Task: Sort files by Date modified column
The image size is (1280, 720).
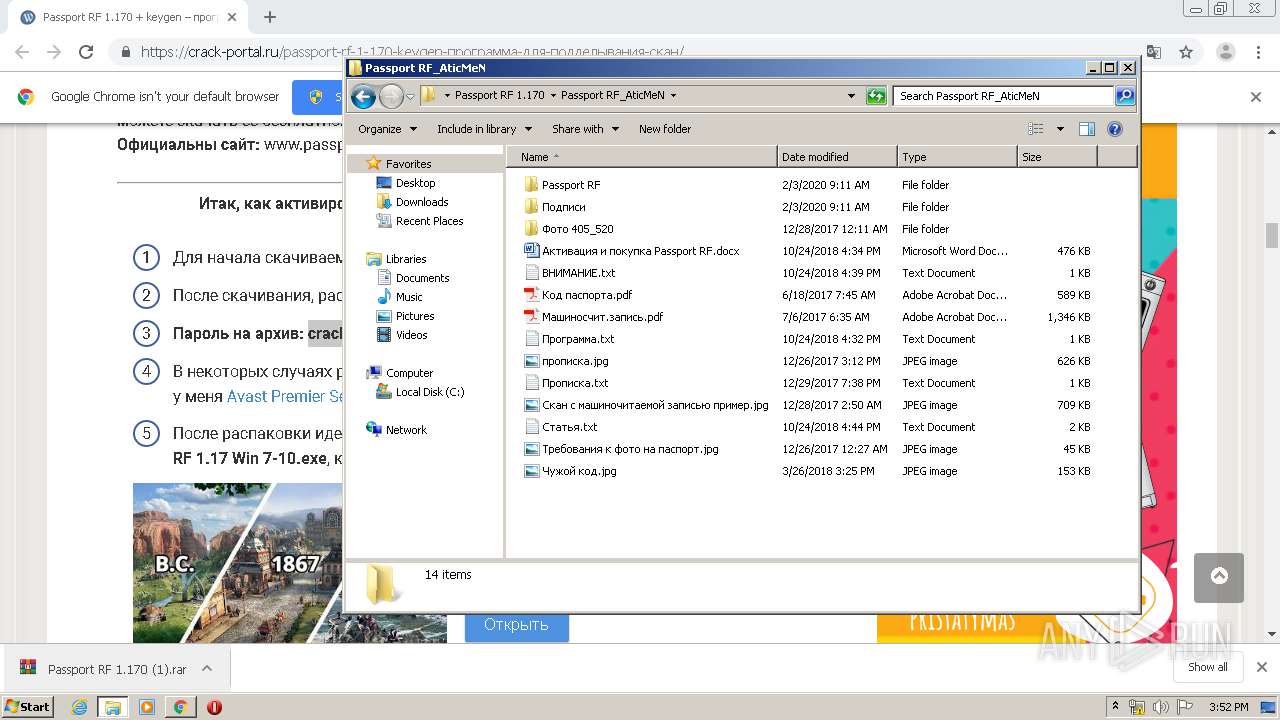Action: [837, 157]
